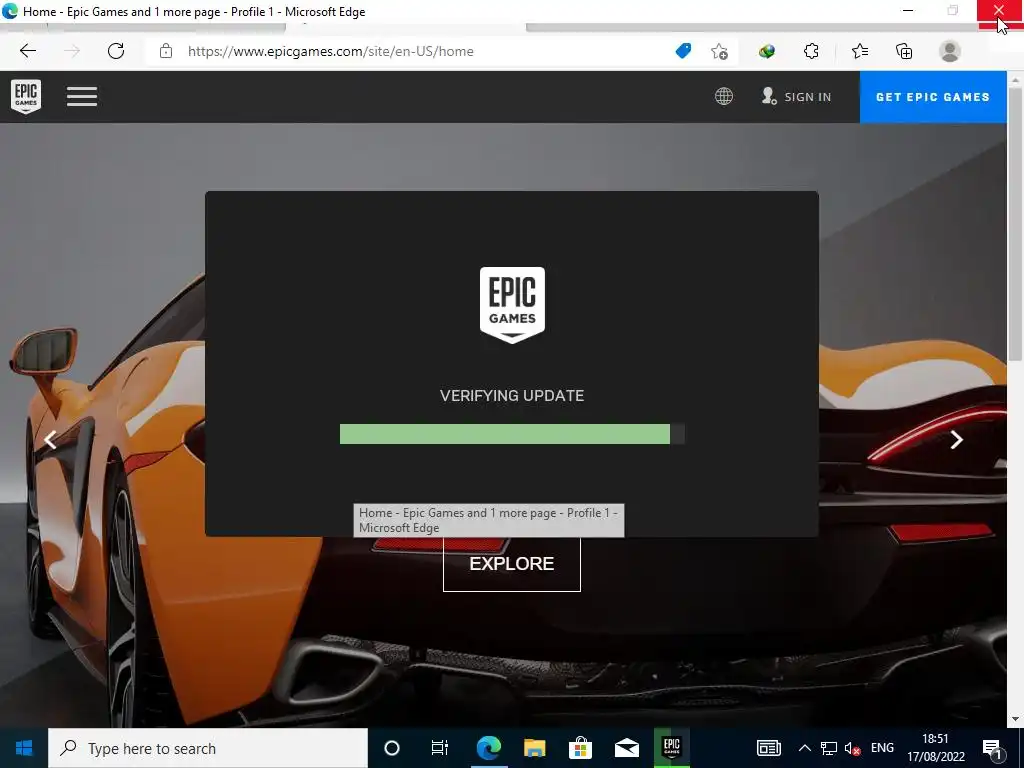Open Task View on taskbar
Image resolution: width=1024 pixels, height=768 pixels.
440,748
